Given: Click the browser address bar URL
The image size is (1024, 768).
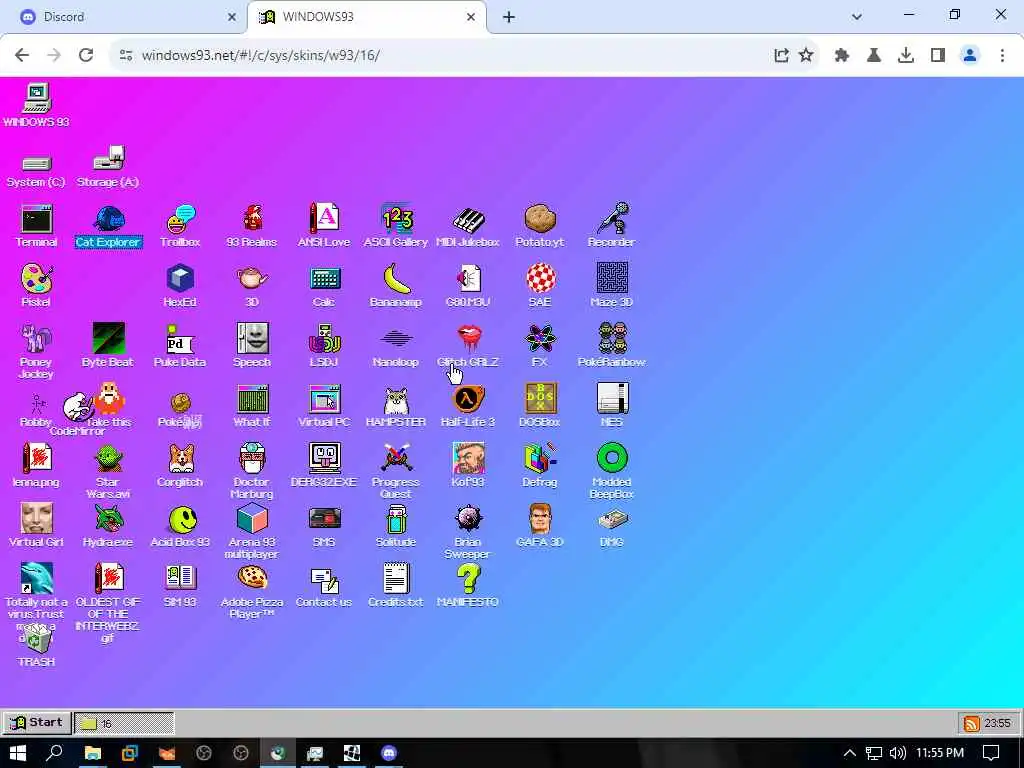Looking at the screenshot, I should click(261, 56).
